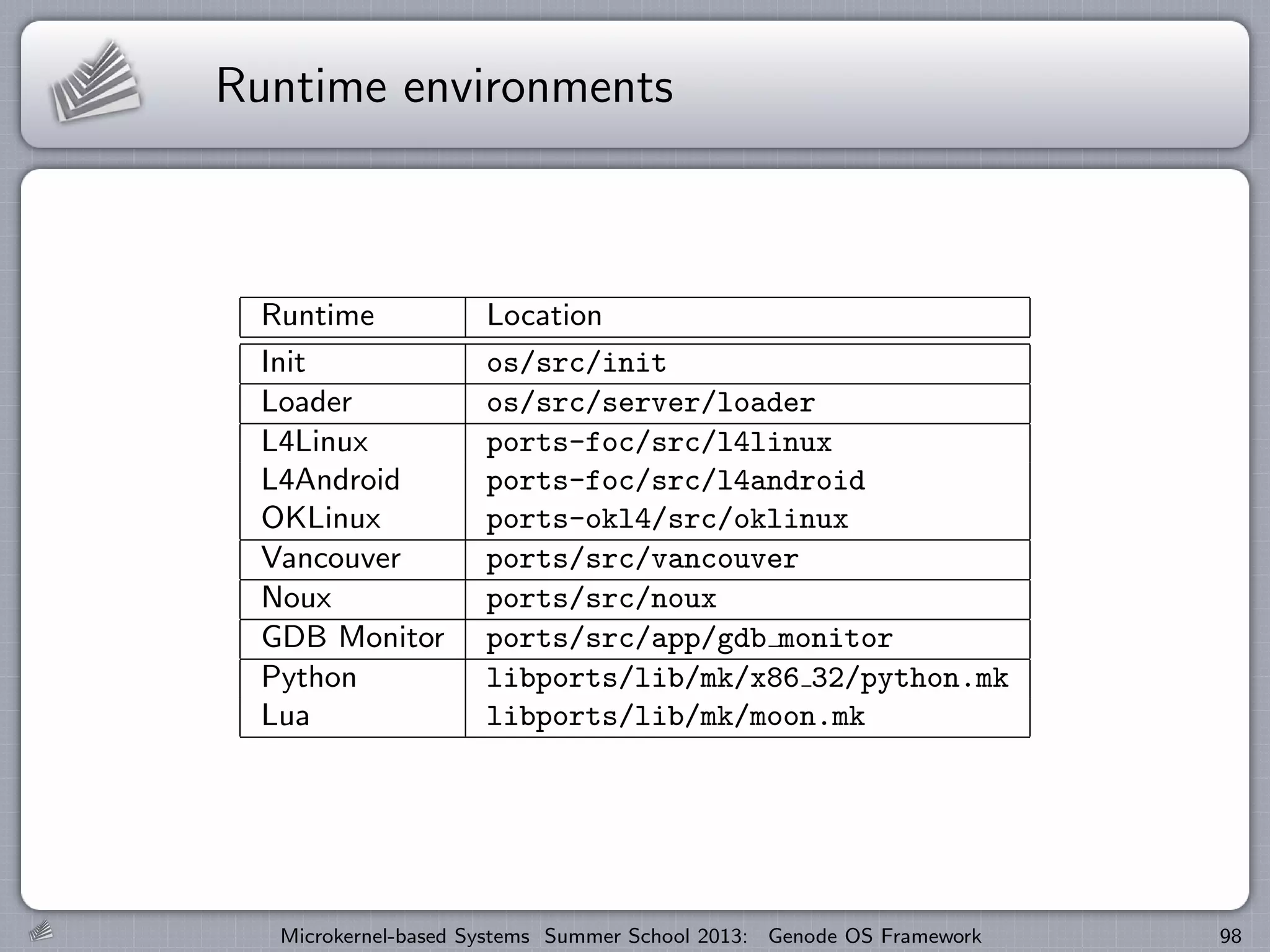The height and width of the screenshot is (952, 1270).
Task: Select the L4Linux table entry
Action: (x=314, y=442)
